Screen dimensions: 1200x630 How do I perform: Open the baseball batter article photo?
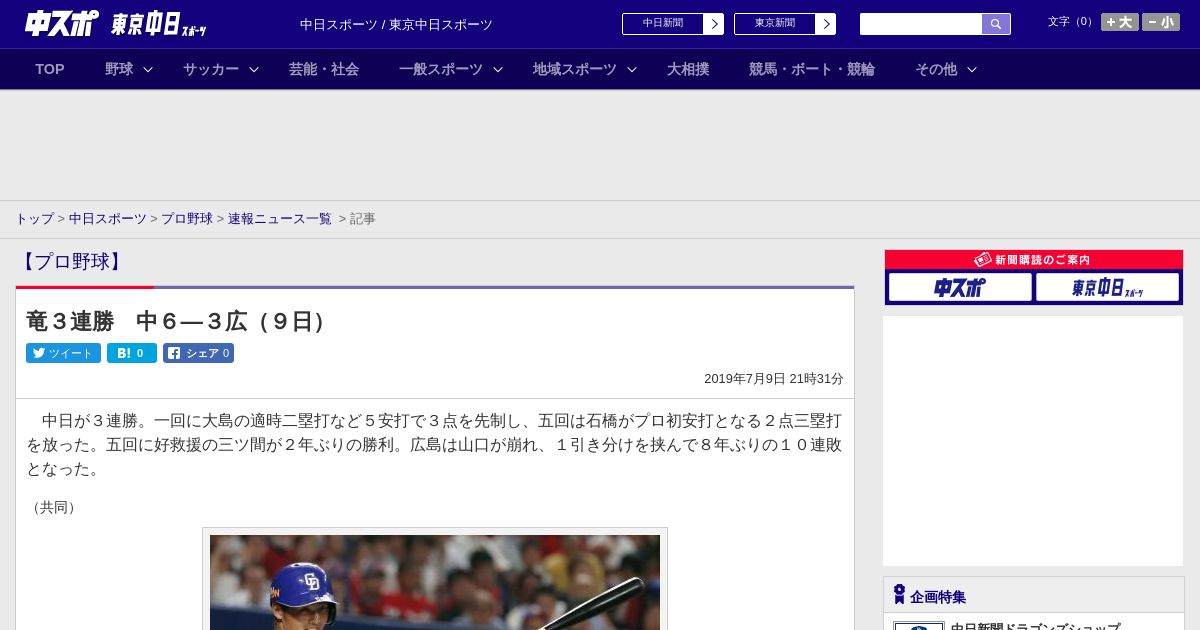(x=435, y=582)
